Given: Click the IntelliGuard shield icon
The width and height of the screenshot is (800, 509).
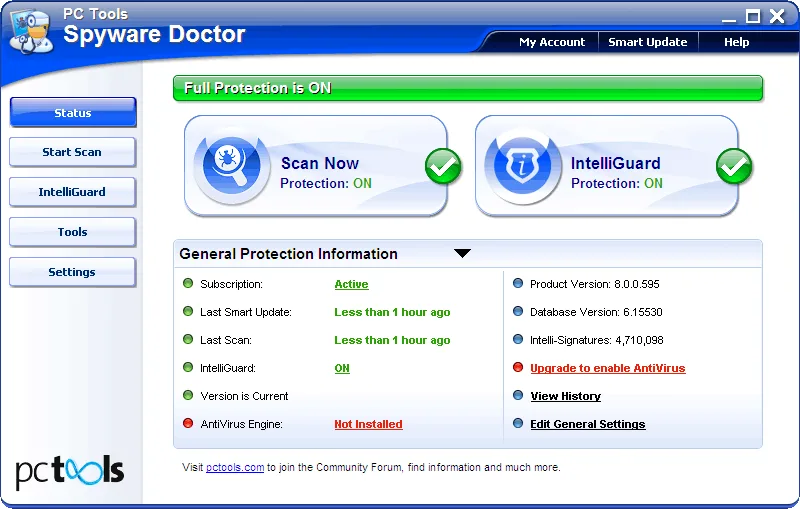Looking at the screenshot, I should click(x=522, y=167).
